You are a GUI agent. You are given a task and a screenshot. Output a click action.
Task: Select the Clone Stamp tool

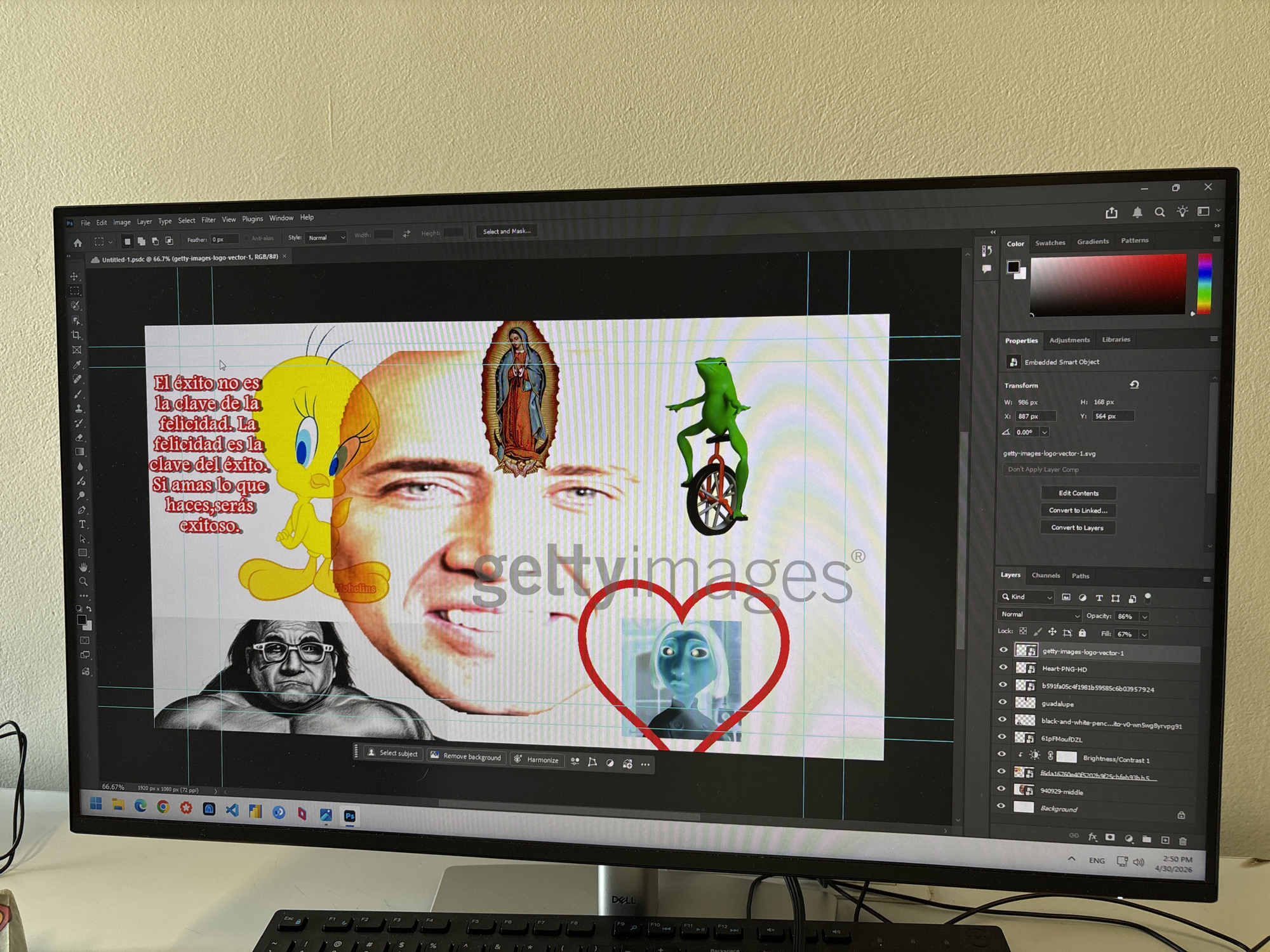click(x=79, y=409)
